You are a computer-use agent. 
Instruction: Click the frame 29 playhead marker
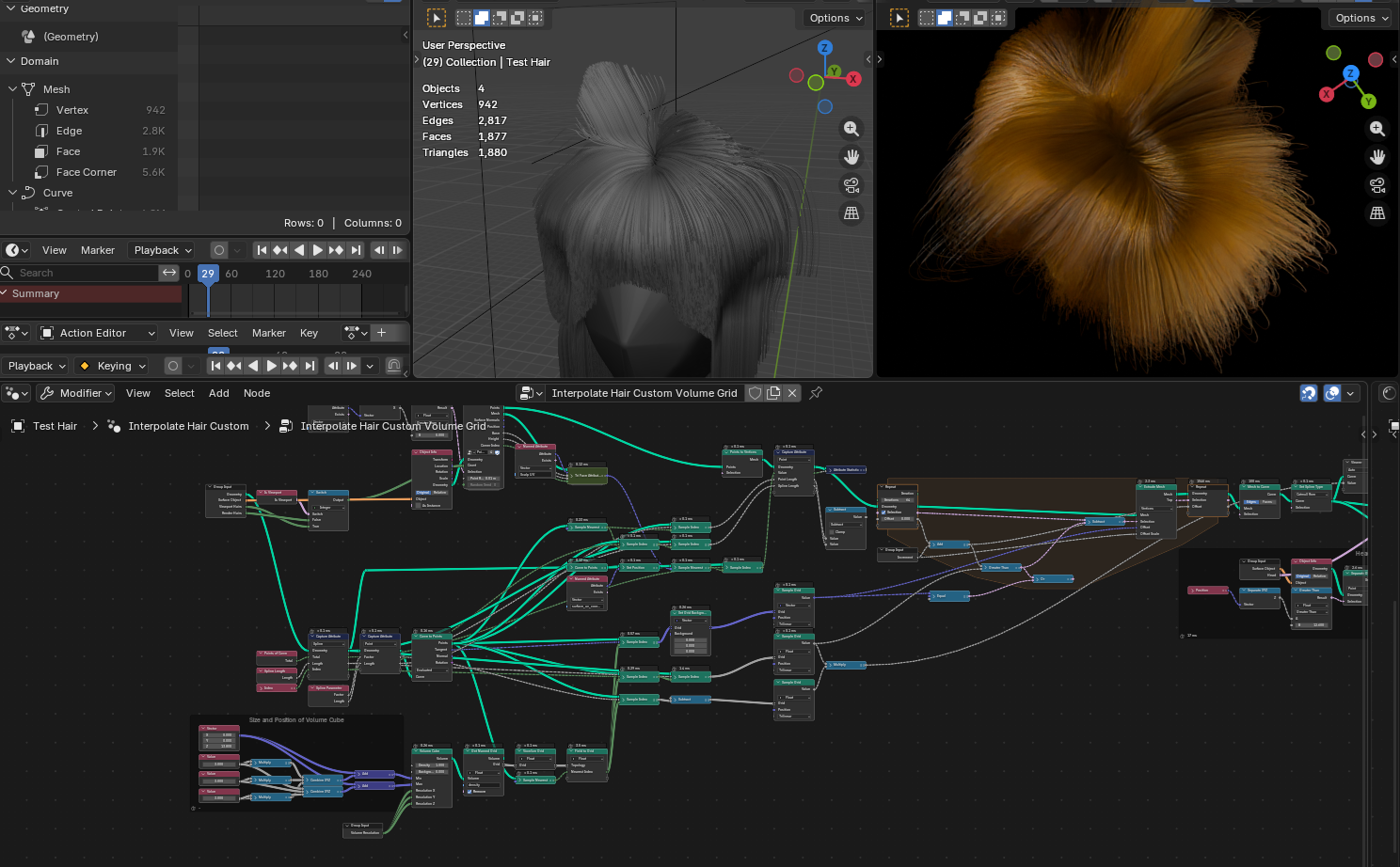coord(208,274)
